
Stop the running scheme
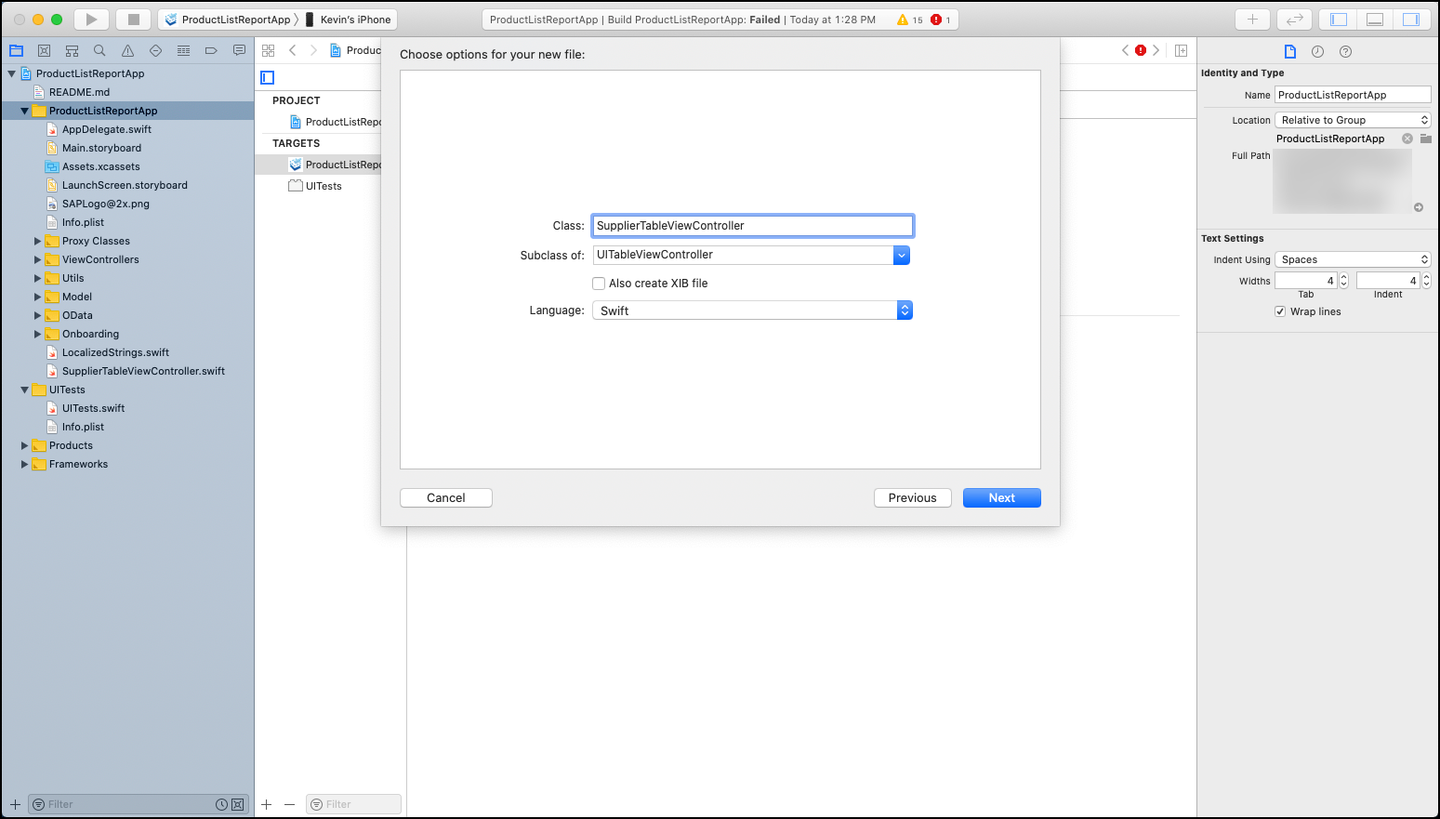133,19
